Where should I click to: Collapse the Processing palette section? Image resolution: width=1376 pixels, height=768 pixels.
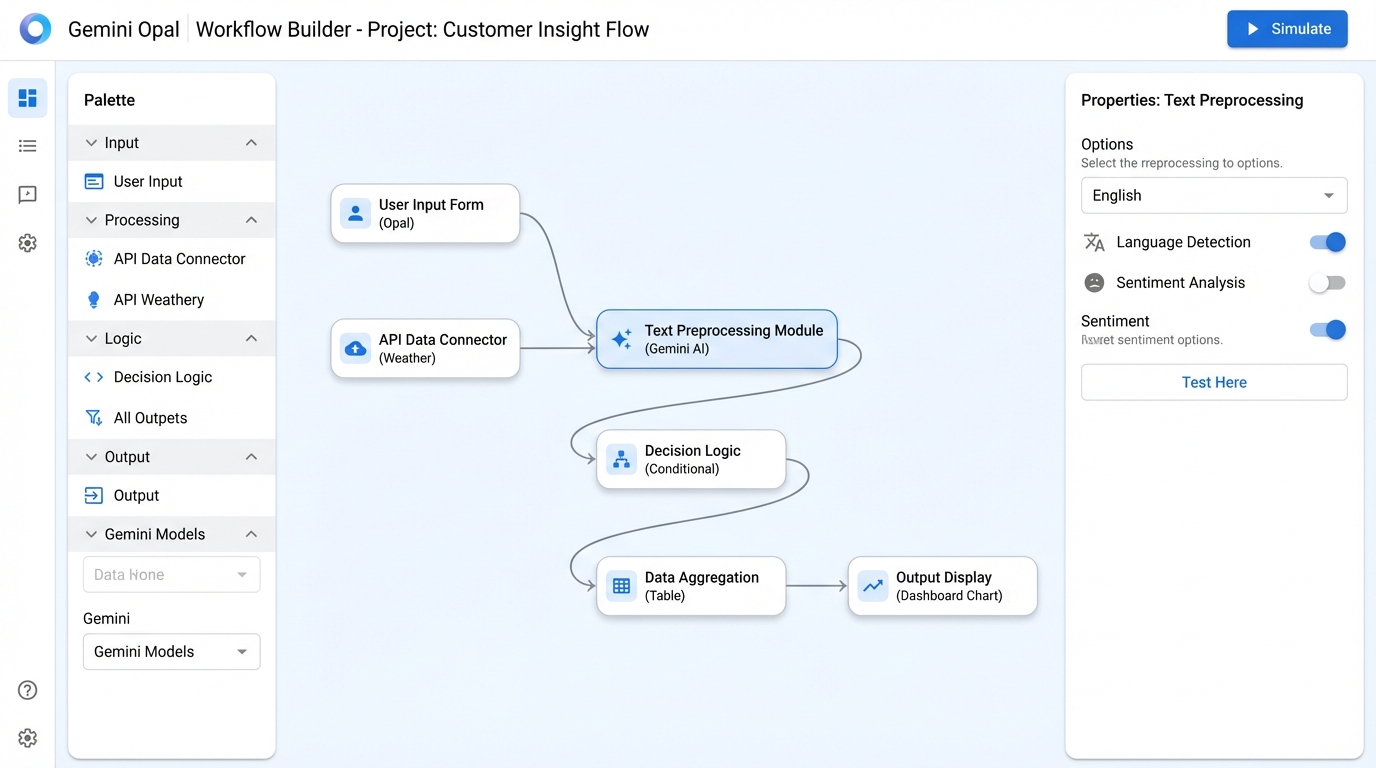pos(251,220)
